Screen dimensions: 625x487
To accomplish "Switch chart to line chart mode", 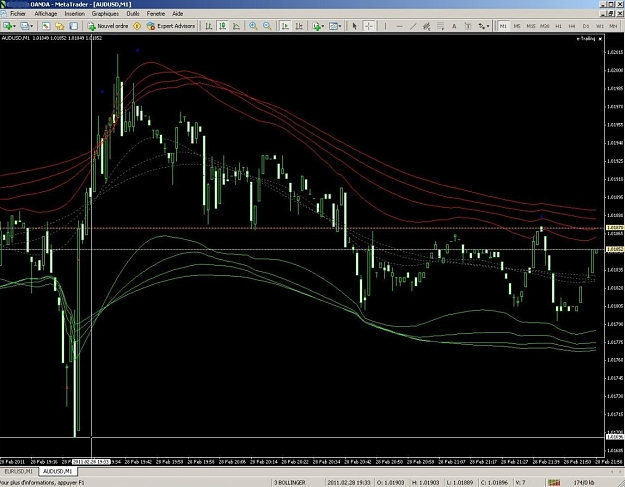I will coord(236,26).
